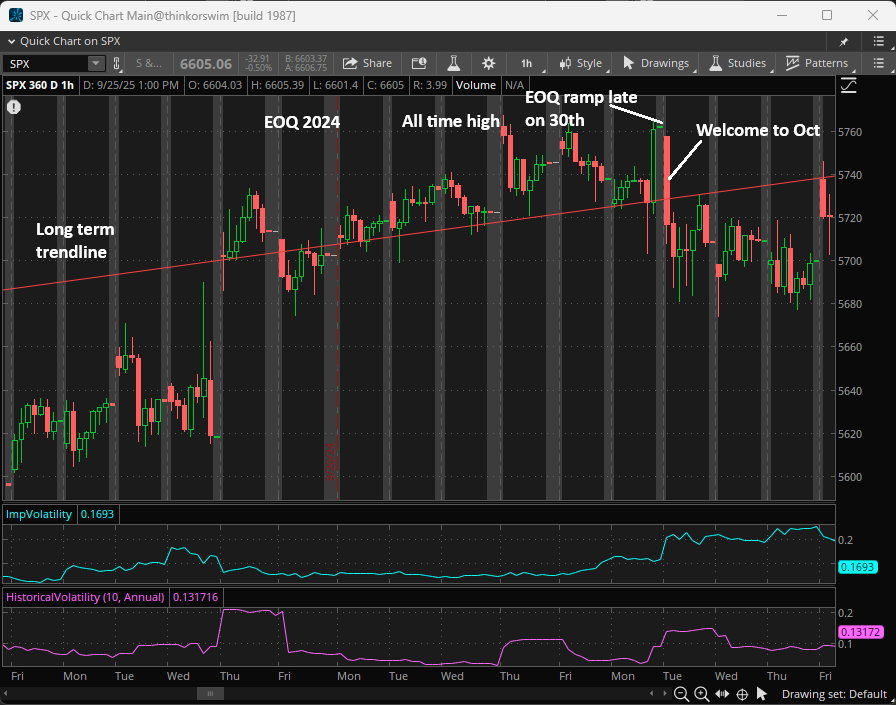The image size is (896, 705).
Task: Click the HistoricalVolatility (10, Annual) study label
Action: pos(85,597)
